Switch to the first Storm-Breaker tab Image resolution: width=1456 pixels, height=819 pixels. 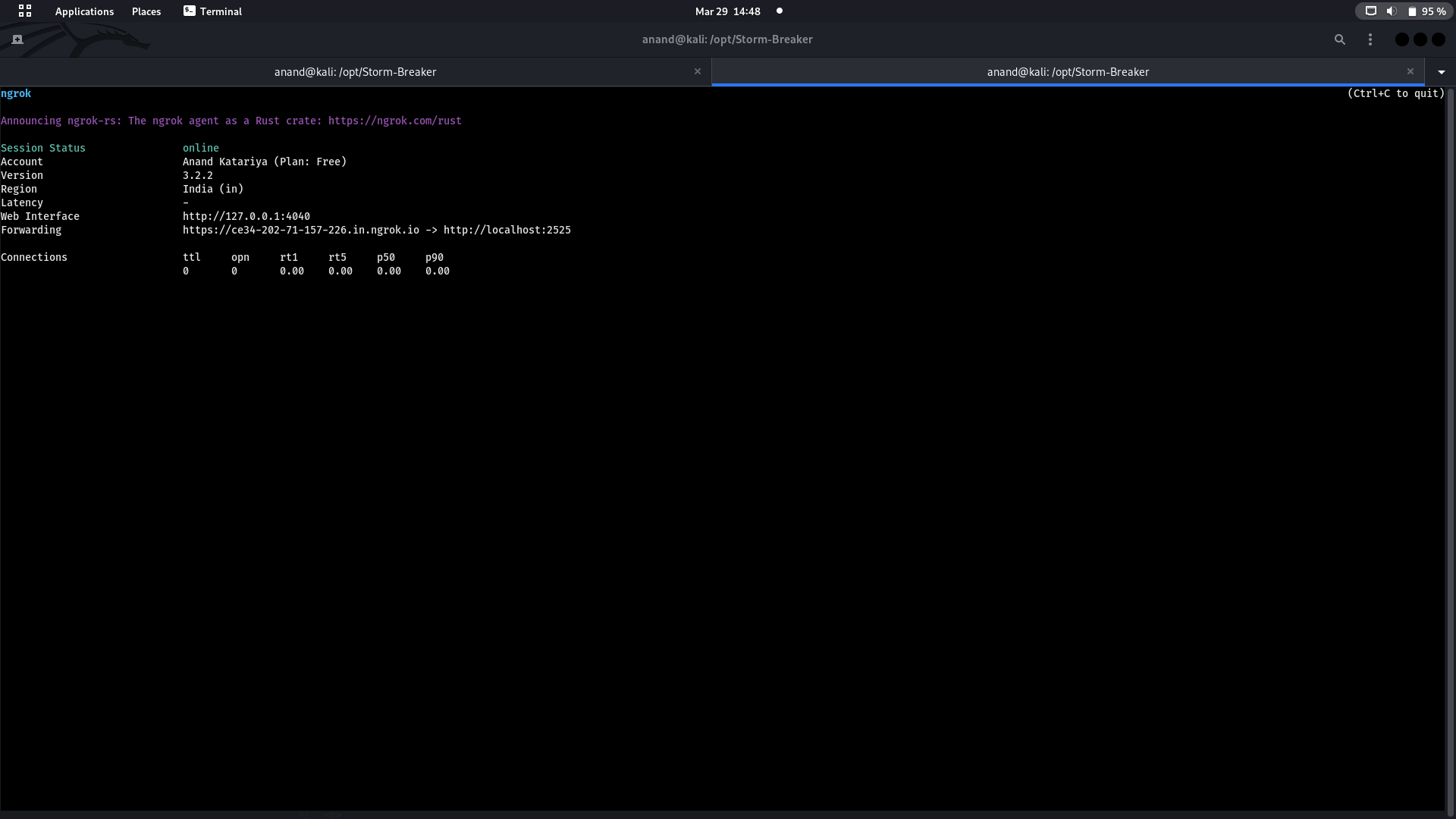355,72
